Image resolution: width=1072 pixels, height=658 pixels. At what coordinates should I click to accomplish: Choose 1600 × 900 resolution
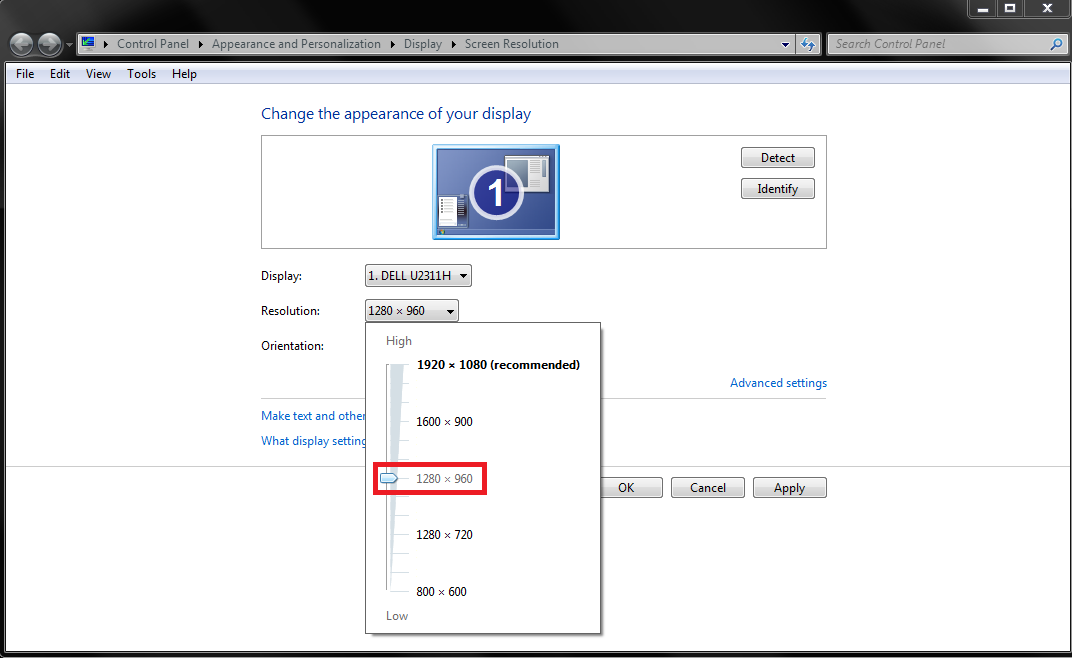(x=444, y=422)
